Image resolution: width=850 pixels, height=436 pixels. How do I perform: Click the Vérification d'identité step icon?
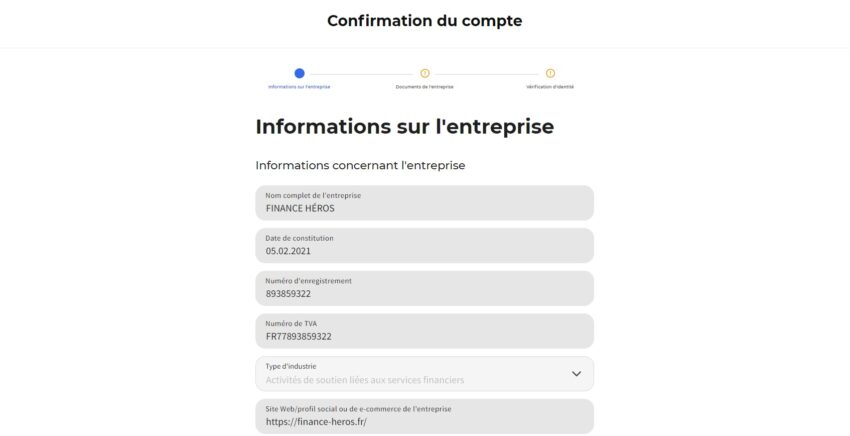[550, 73]
